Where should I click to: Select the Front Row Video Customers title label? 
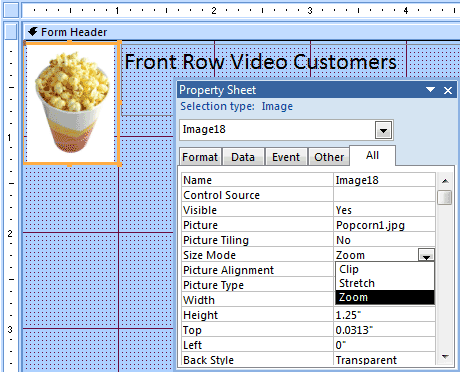pos(260,62)
